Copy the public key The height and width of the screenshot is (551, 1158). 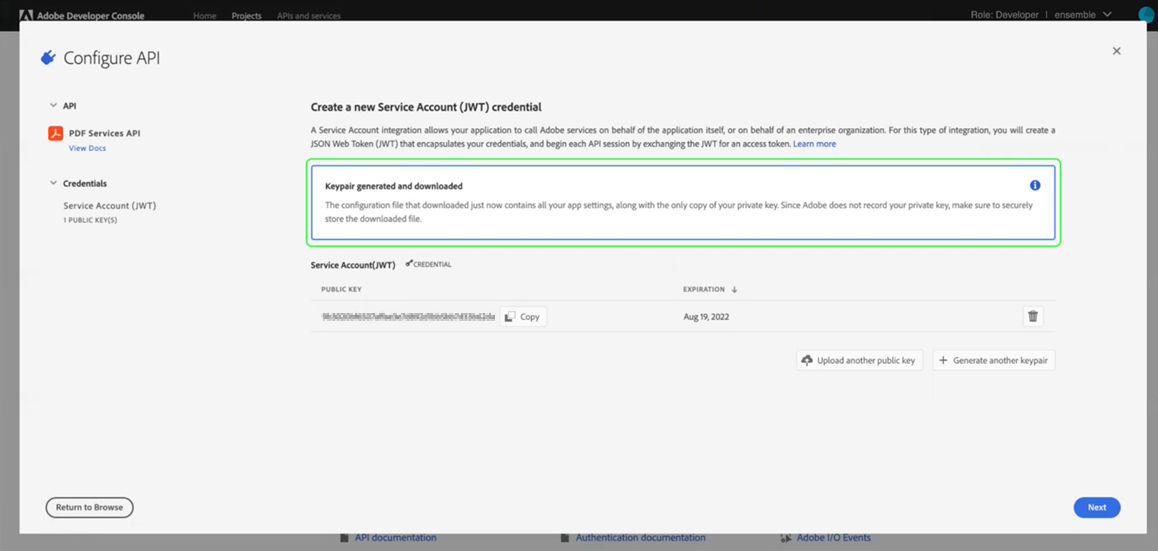point(524,317)
